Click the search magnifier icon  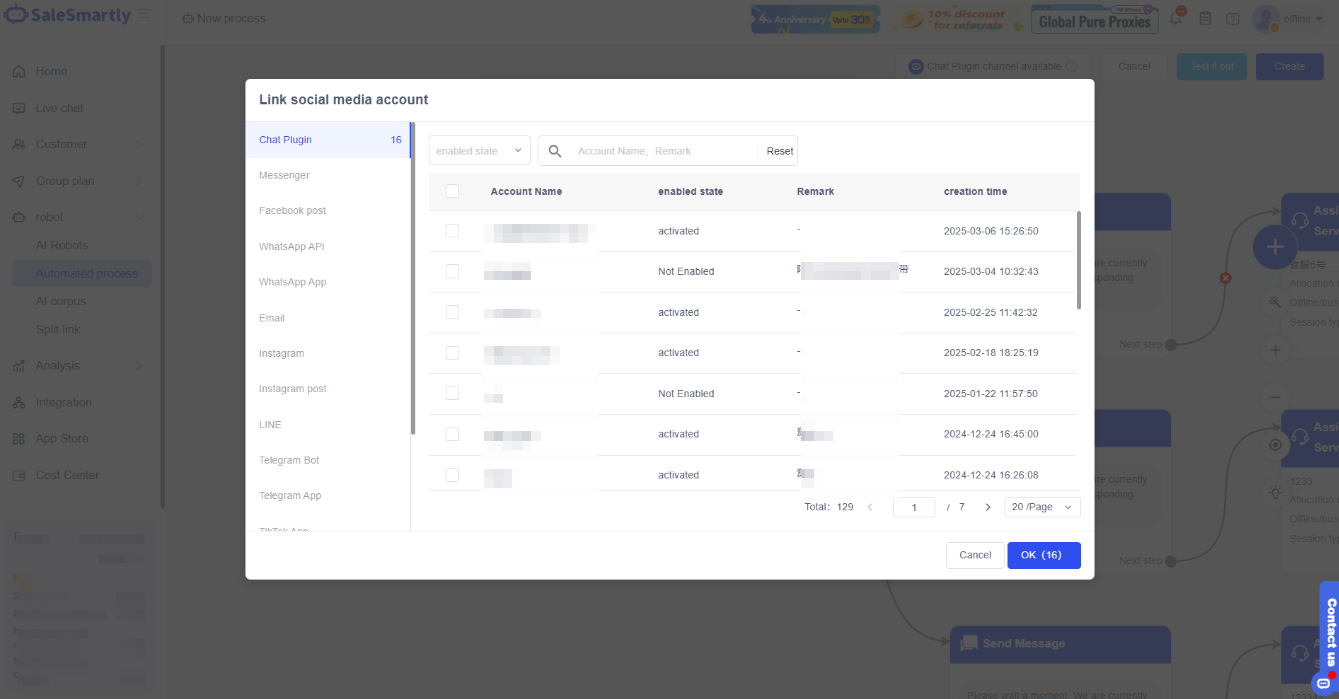pyautogui.click(x=555, y=151)
